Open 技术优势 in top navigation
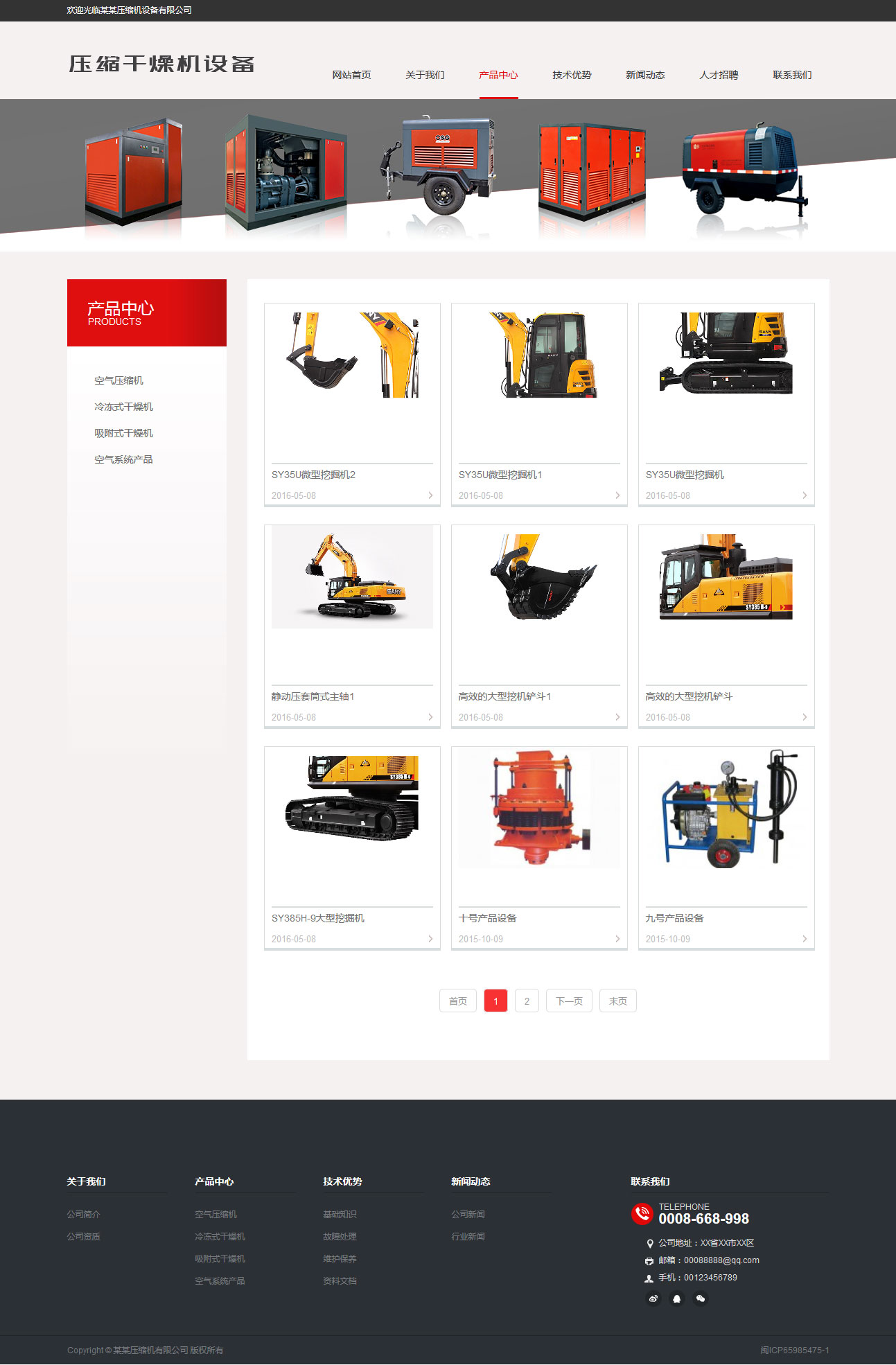 point(572,75)
